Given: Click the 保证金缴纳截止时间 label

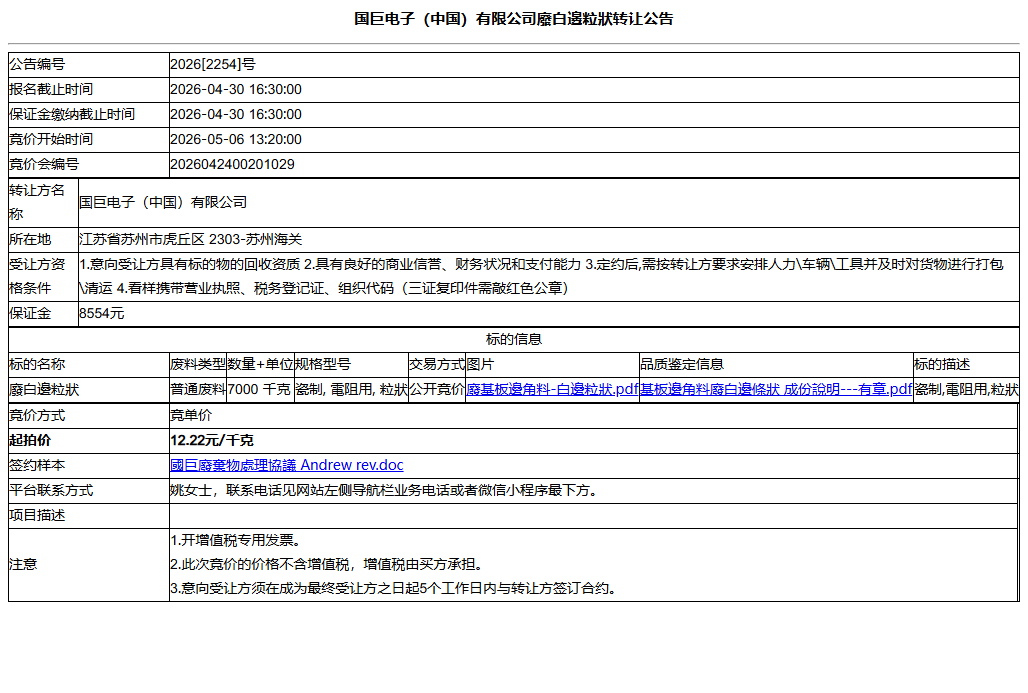Looking at the screenshot, I should tap(71, 114).
